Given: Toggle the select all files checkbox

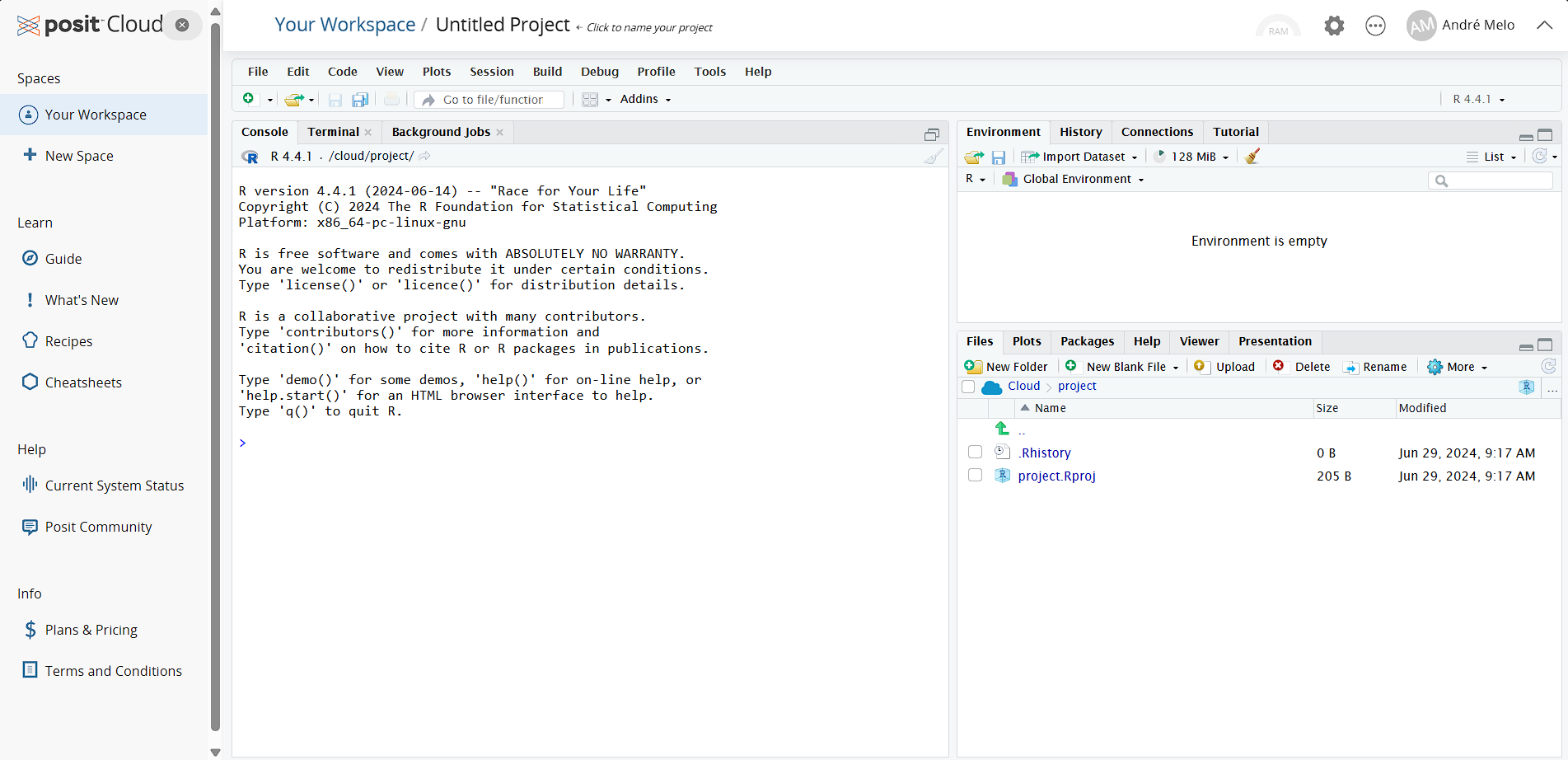Looking at the screenshot, I should [968, 387].
